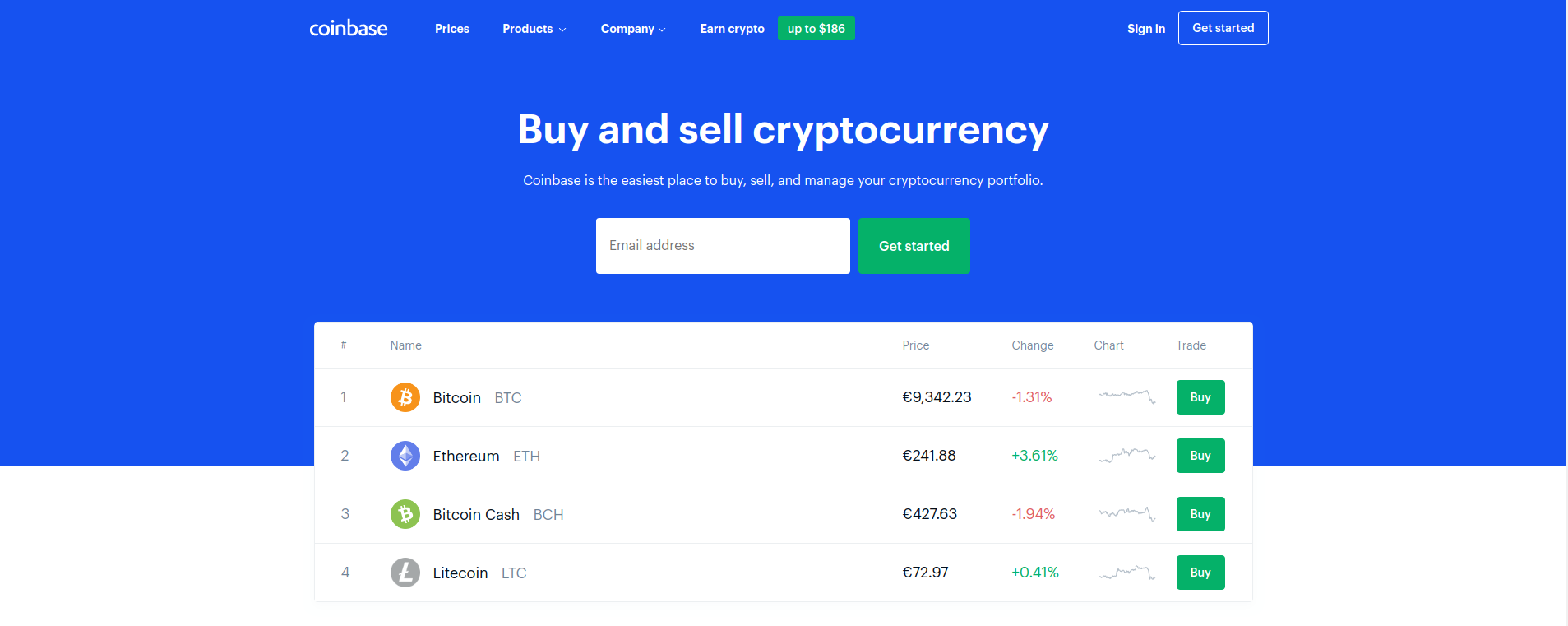Expand the Products dropdown menu
The height and width of the screenshot is (626, 1568).
(534, 29)
